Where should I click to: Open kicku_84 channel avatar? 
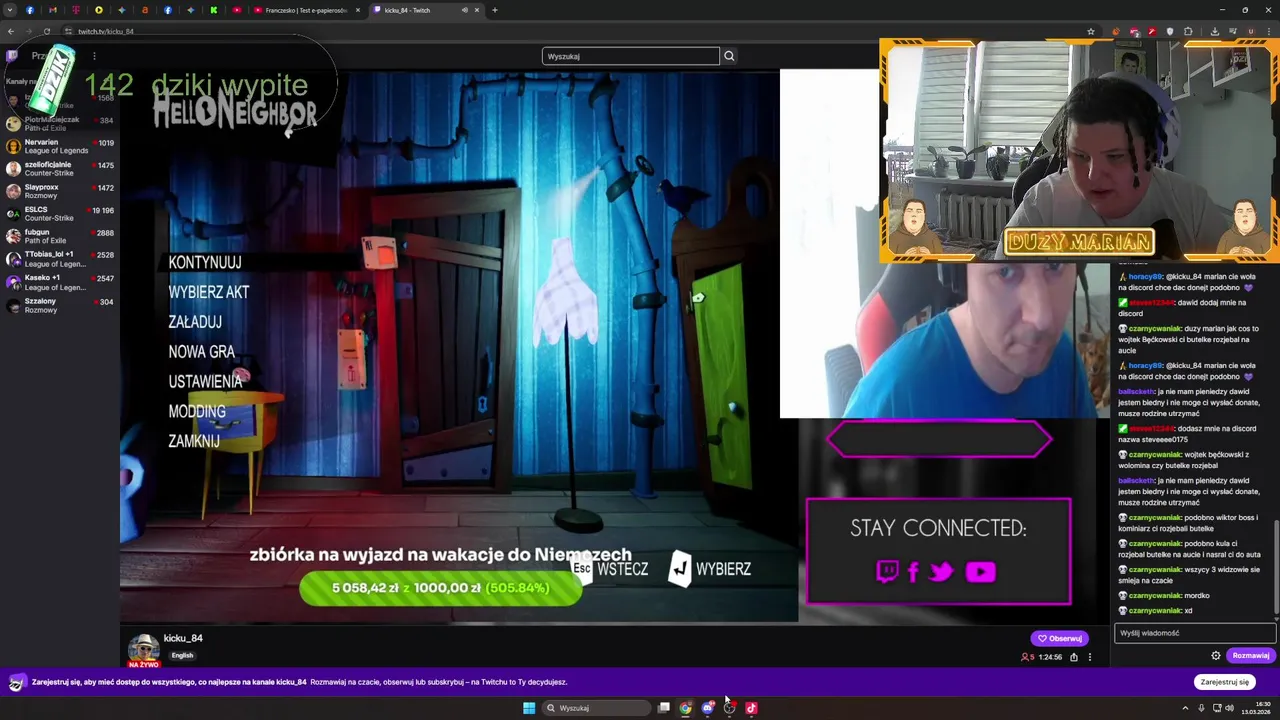(x=143, y=649)
